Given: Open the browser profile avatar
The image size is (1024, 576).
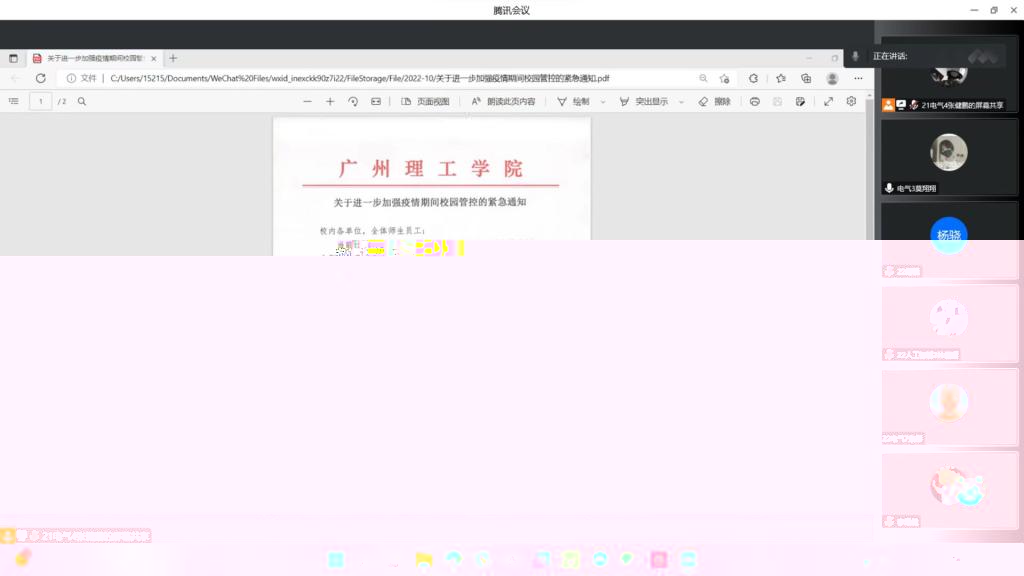Looking at the screenshot, I should (x=832, y=78).
